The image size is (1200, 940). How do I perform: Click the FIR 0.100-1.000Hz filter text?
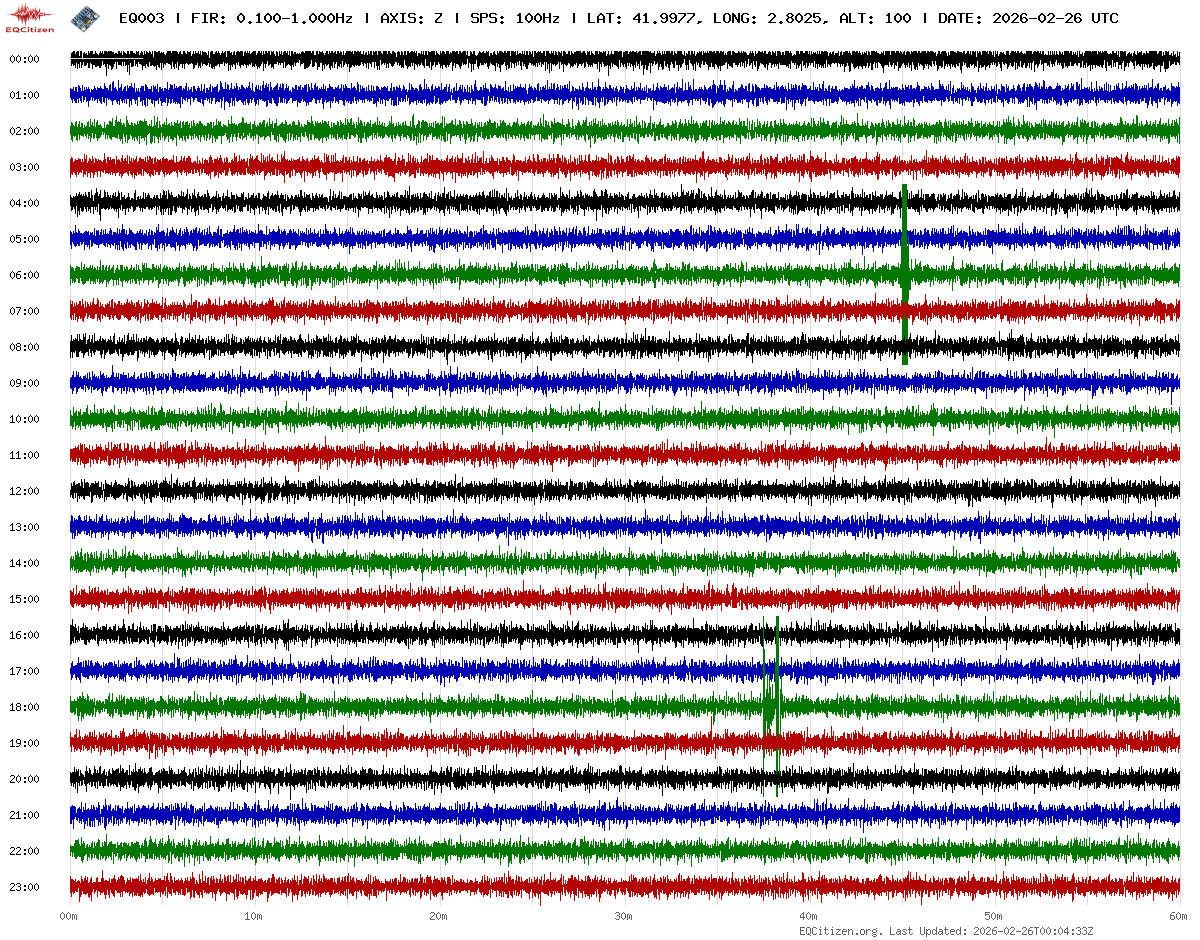point(271,18)
